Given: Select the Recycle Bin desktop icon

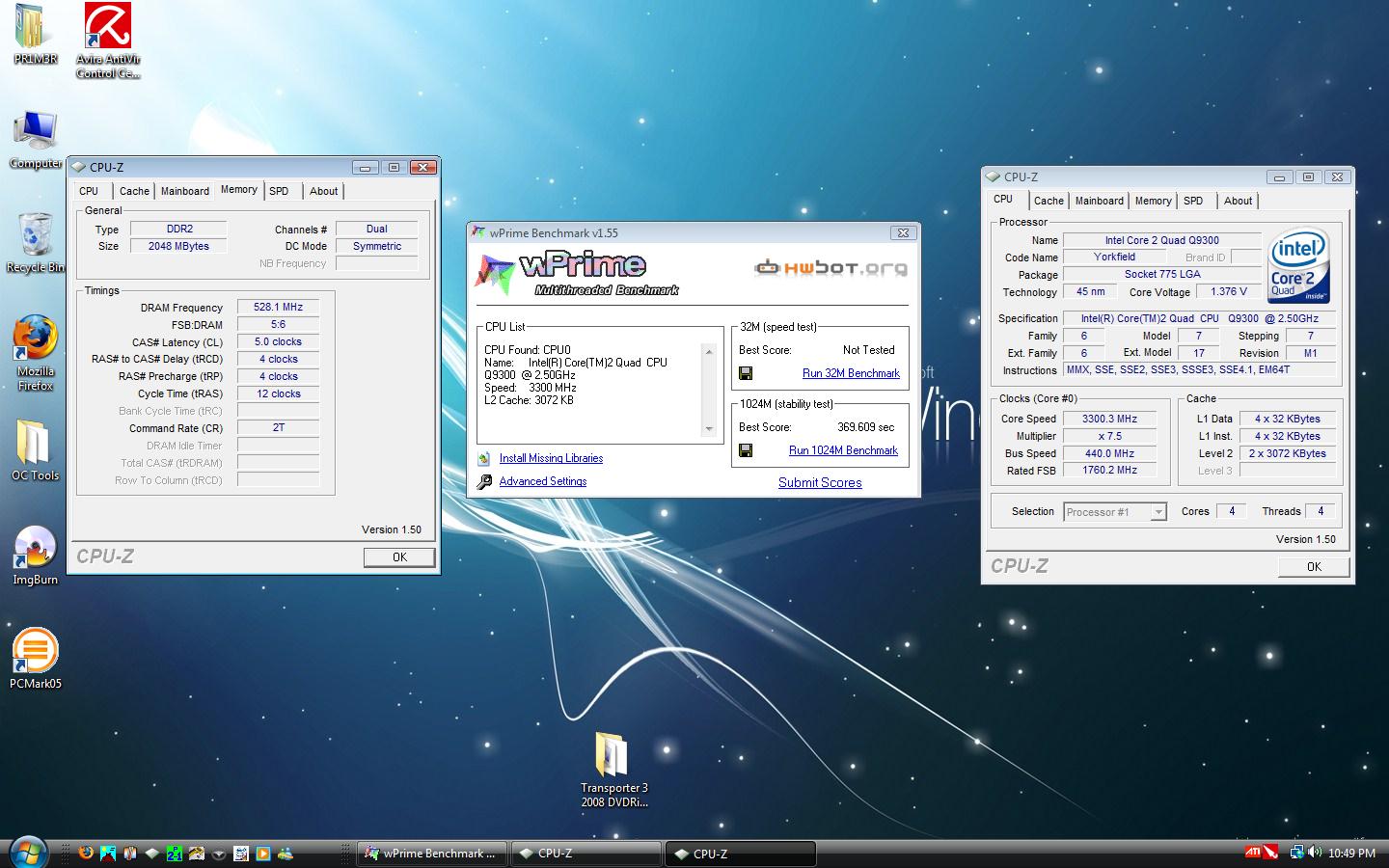Looking at the screenshot, I should (x=35, y=242).
